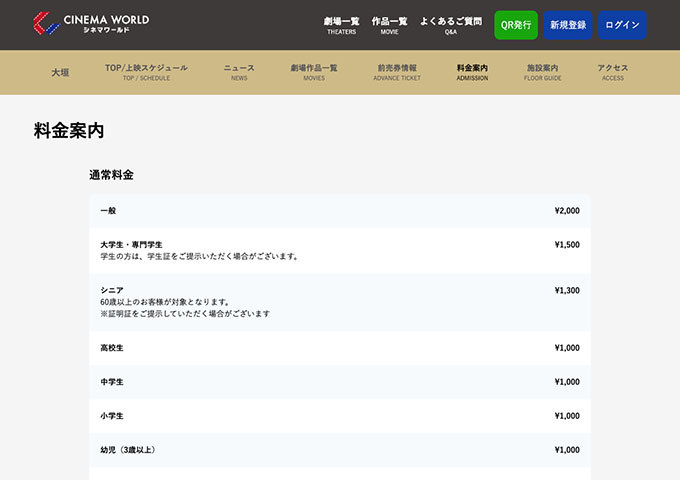Open 劇場作品一覧 MOVIES tab
The height and width of the screenshot is (480, 680).
click(x=314, y=72)
